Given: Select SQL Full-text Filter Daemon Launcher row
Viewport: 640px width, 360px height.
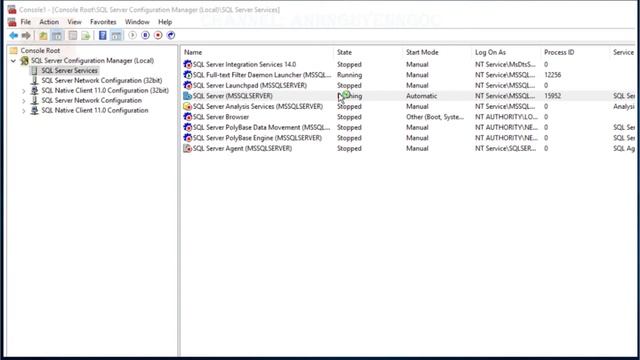Looking at the screenshot, I should pos(408,75).
